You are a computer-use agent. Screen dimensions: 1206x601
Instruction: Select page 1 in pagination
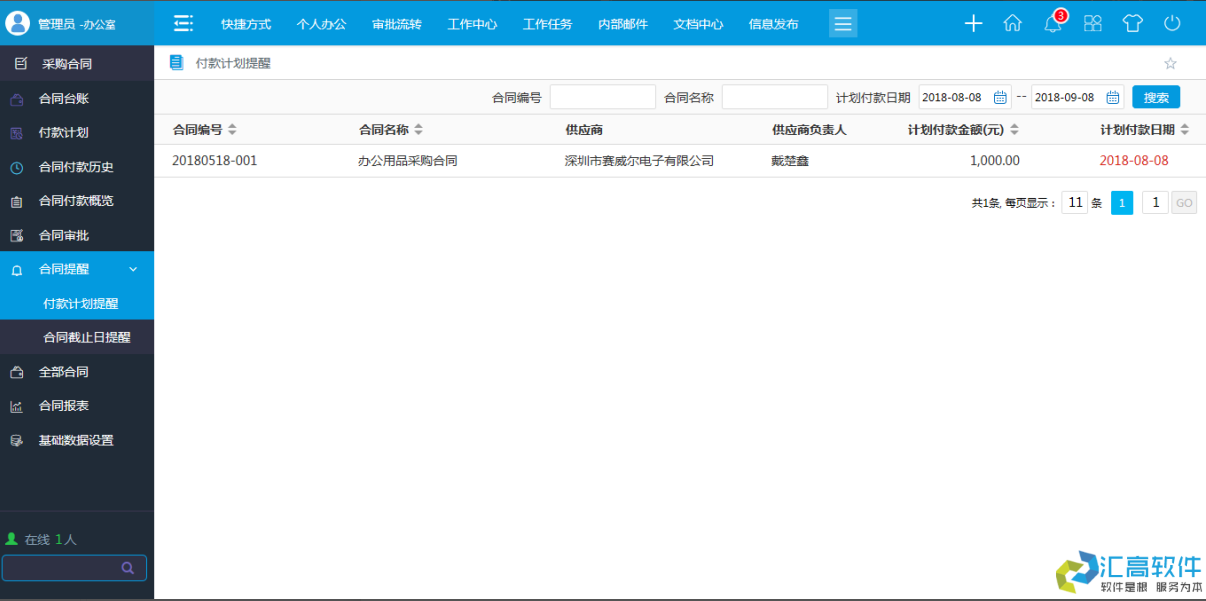1121,202
